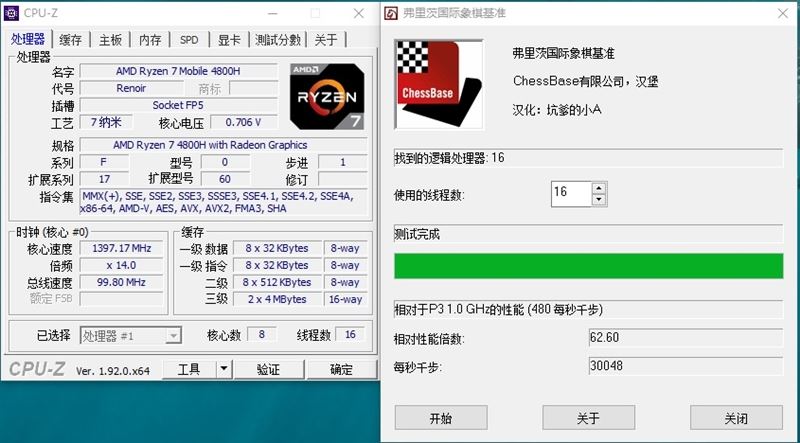Image resolution: width=800 pixels, height=443 pixels.
Task: Click the 16-way L3 associativity value
Action: pyautogui.click(x=345, y=299)
